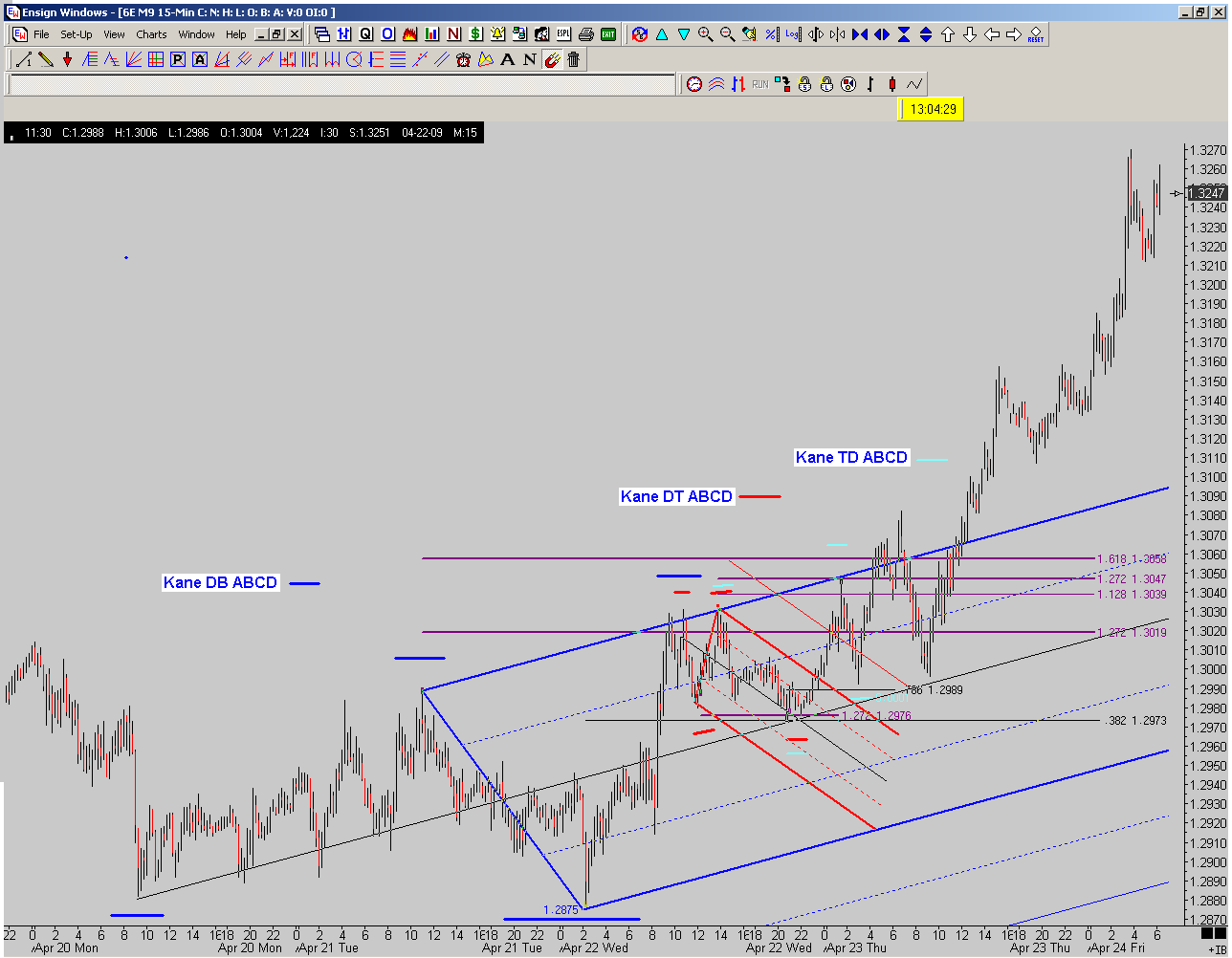
Task: Open the Window menu
Action: (x=196, y=34)
